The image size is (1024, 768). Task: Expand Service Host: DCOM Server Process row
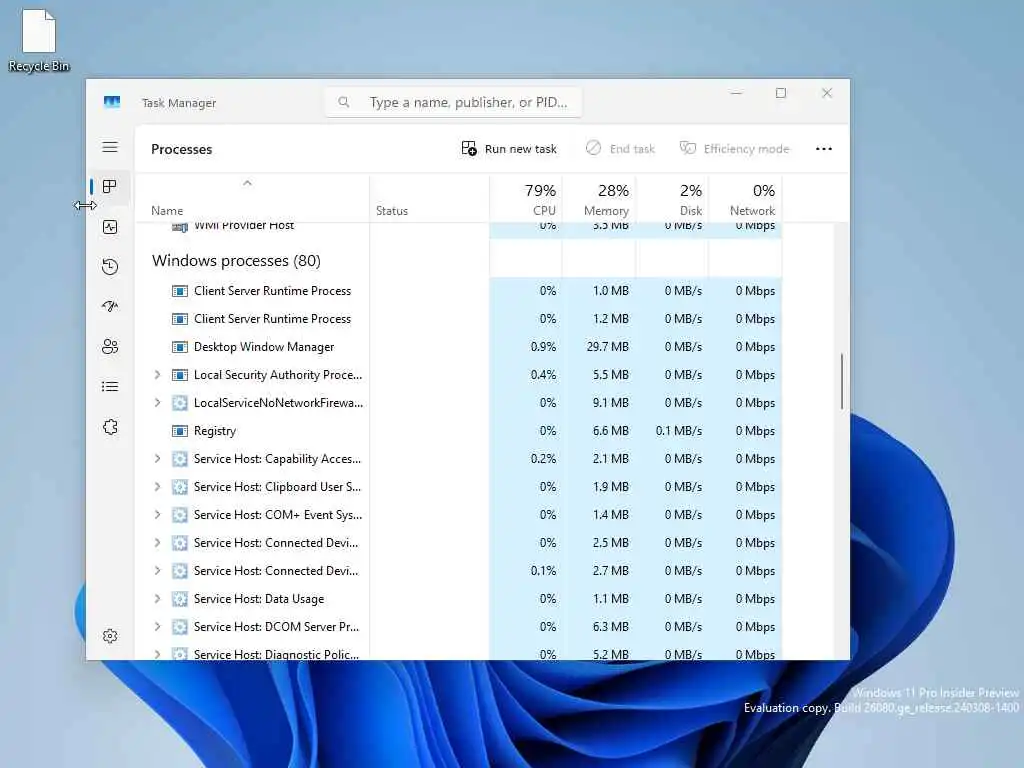[157, 627]
